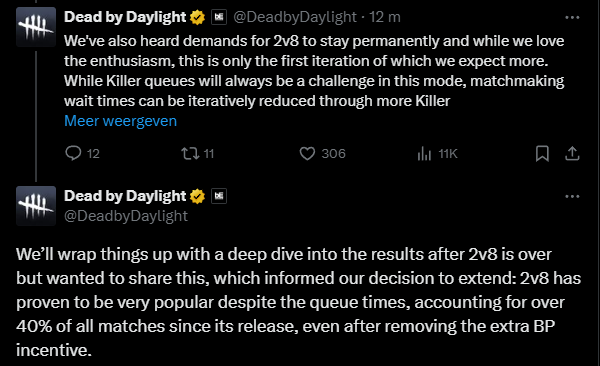The height and width of the screenshot is (366, 600).
Task: Open the three-dot menu on first tweet
Action: (x=572, y=17)
